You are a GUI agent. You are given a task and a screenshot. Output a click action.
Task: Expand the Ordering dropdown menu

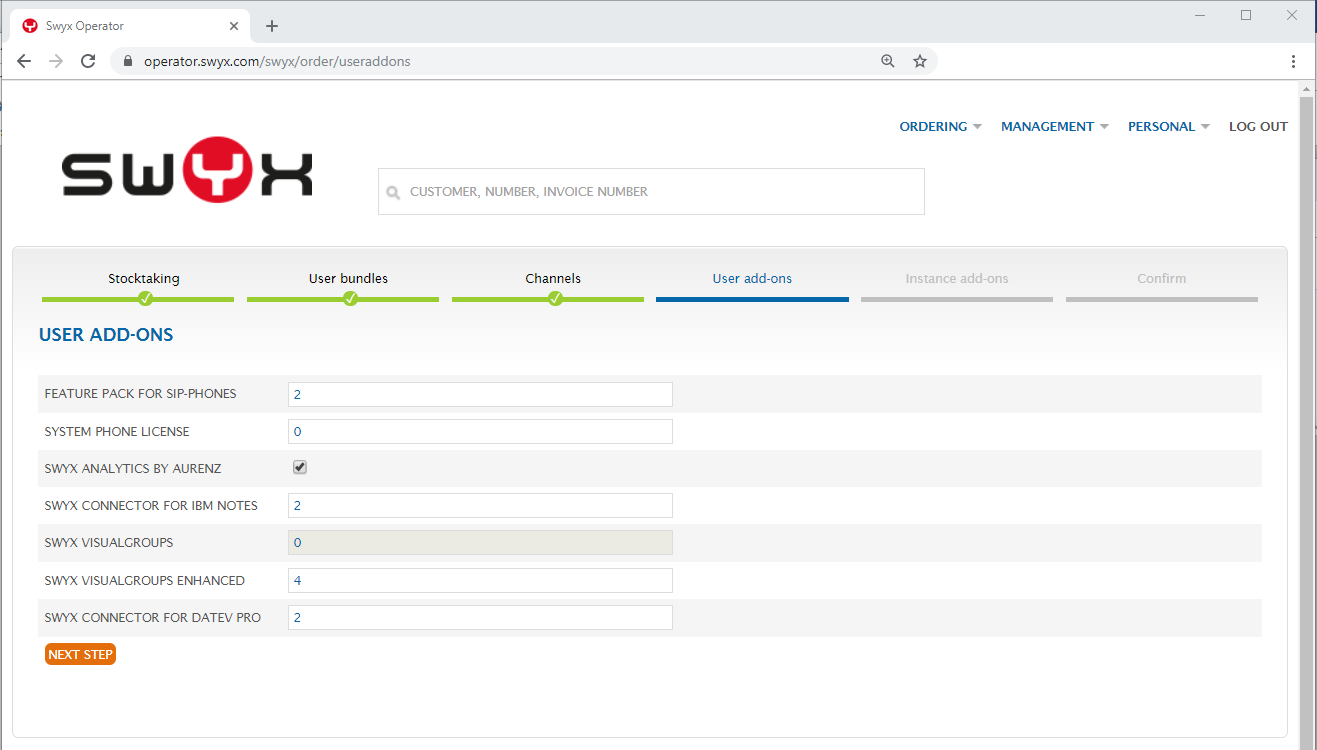pyautogui.click(x=940, y=126)
